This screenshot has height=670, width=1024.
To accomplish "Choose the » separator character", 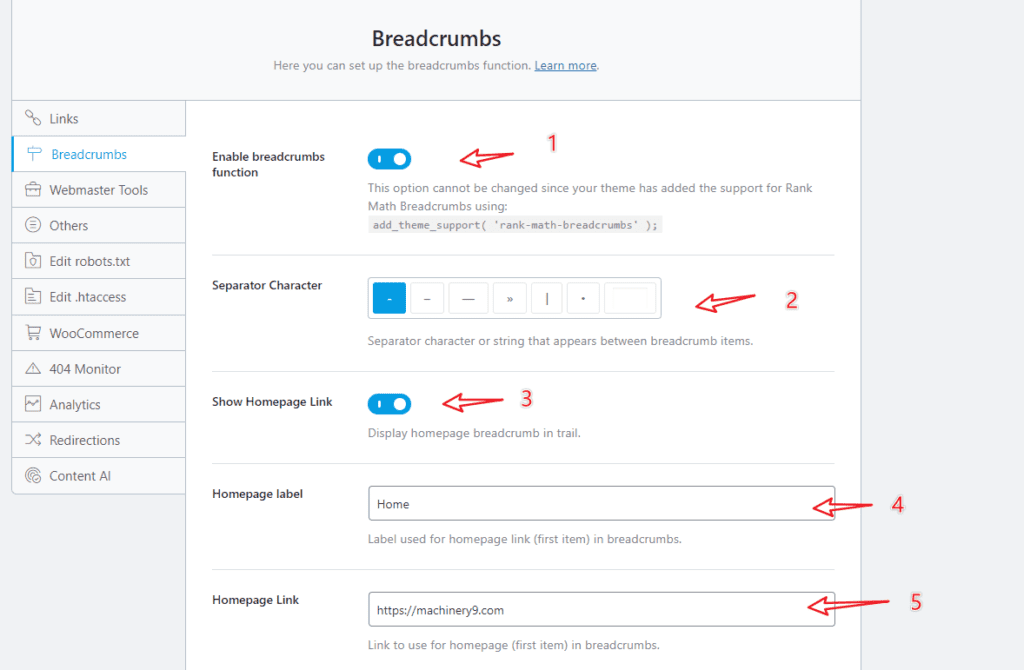I will pos(509,298).
